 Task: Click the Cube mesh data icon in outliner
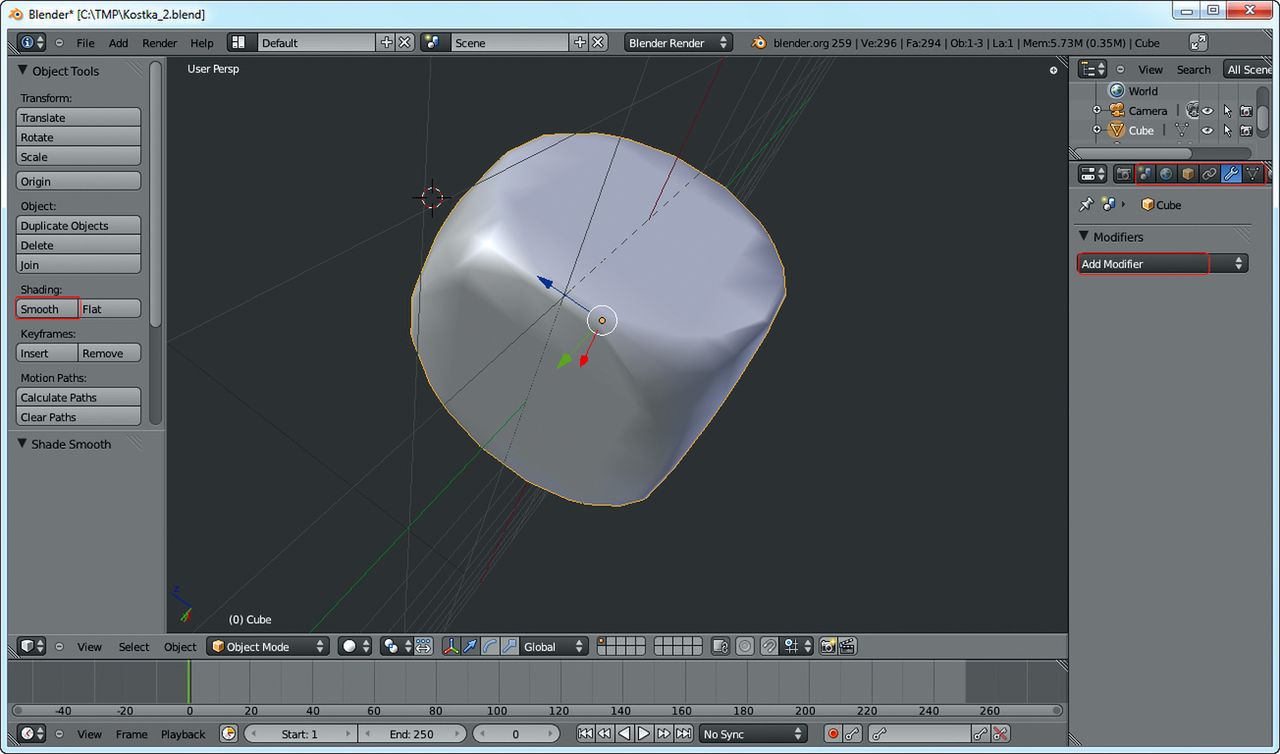click(x=1182, y=130)
